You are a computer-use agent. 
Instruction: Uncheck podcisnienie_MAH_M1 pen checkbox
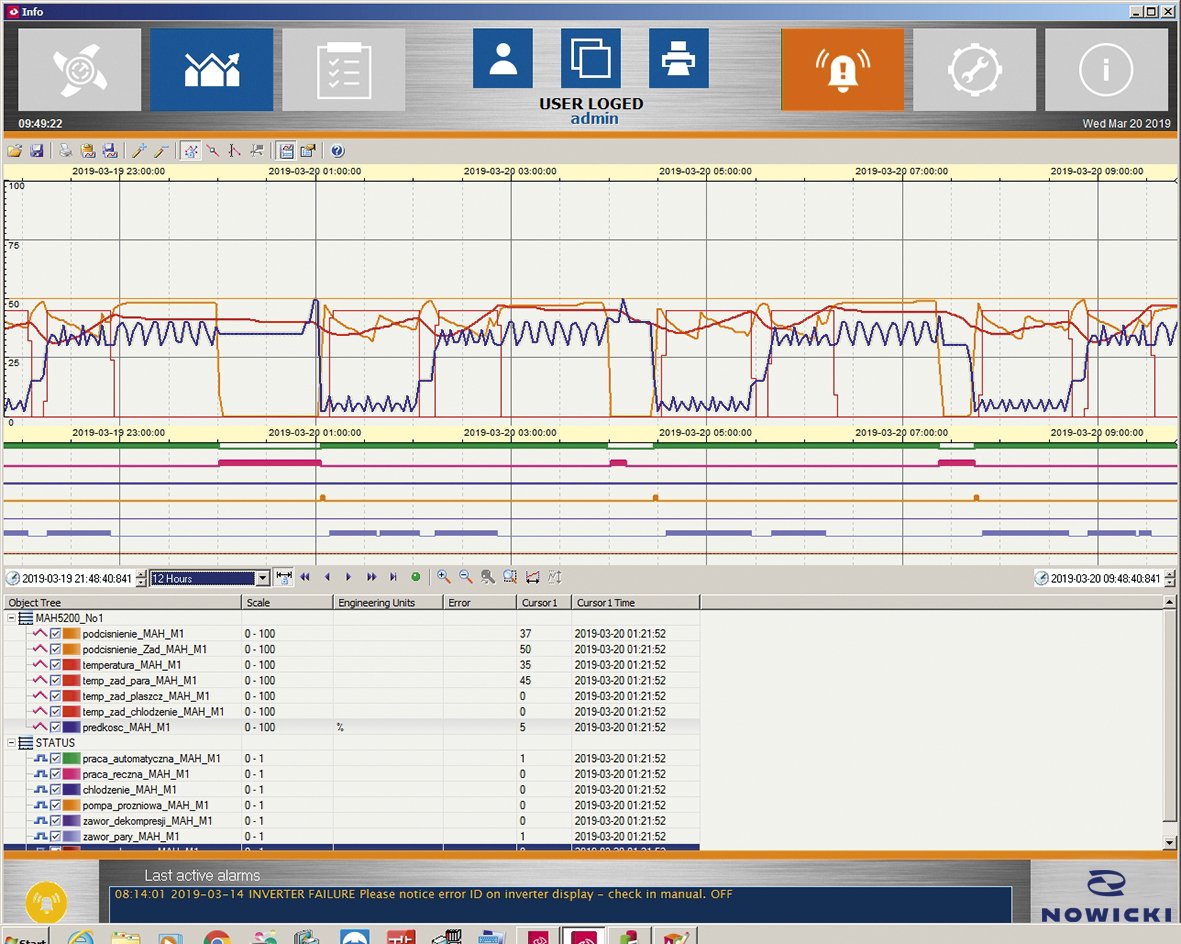[x=56, y=634]
